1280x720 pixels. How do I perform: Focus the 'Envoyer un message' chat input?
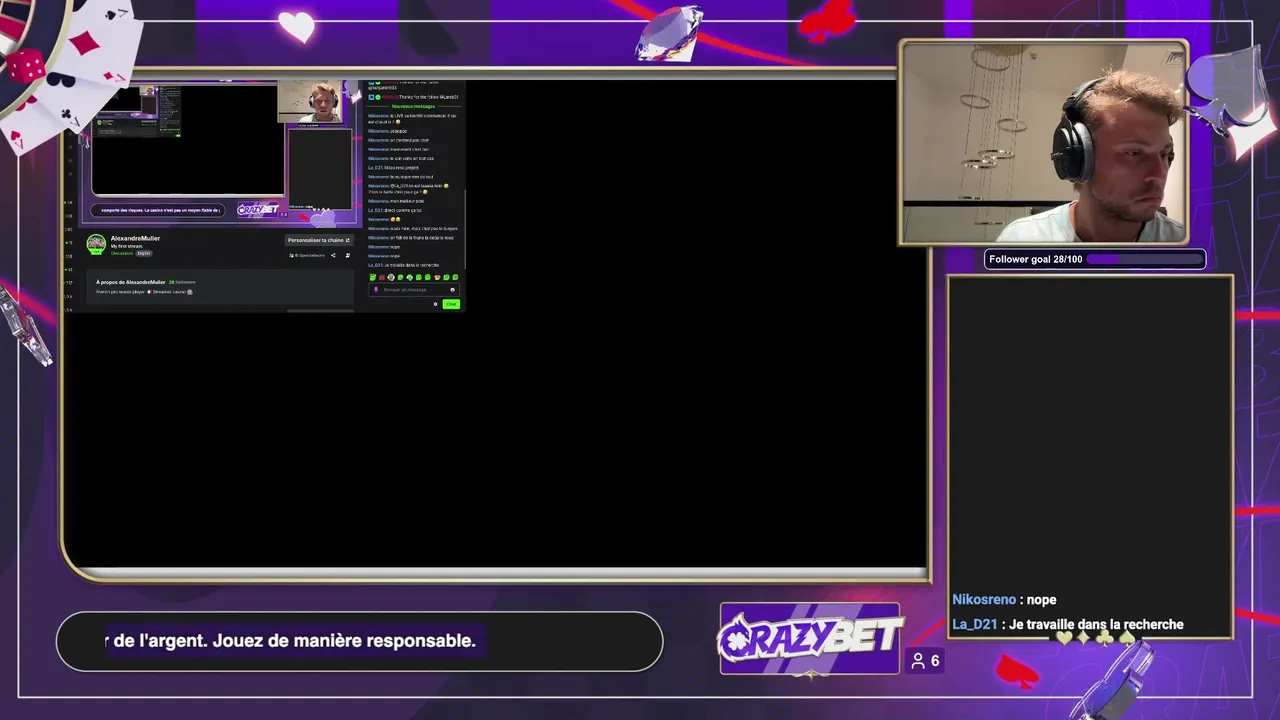[x=414, y=290]
